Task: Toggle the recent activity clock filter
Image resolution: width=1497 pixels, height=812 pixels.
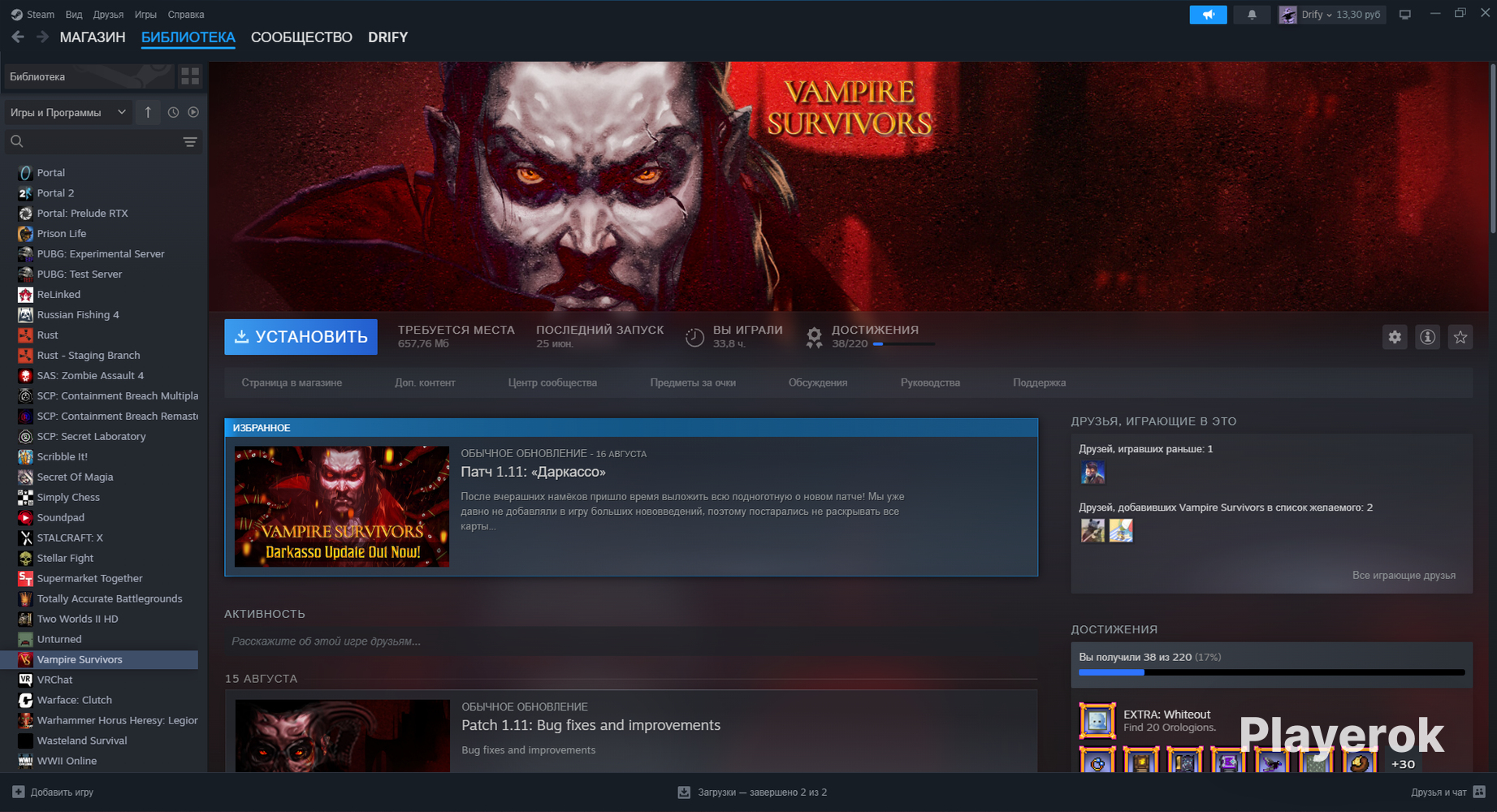Action: pyautogui.click(x=173, y=113)
